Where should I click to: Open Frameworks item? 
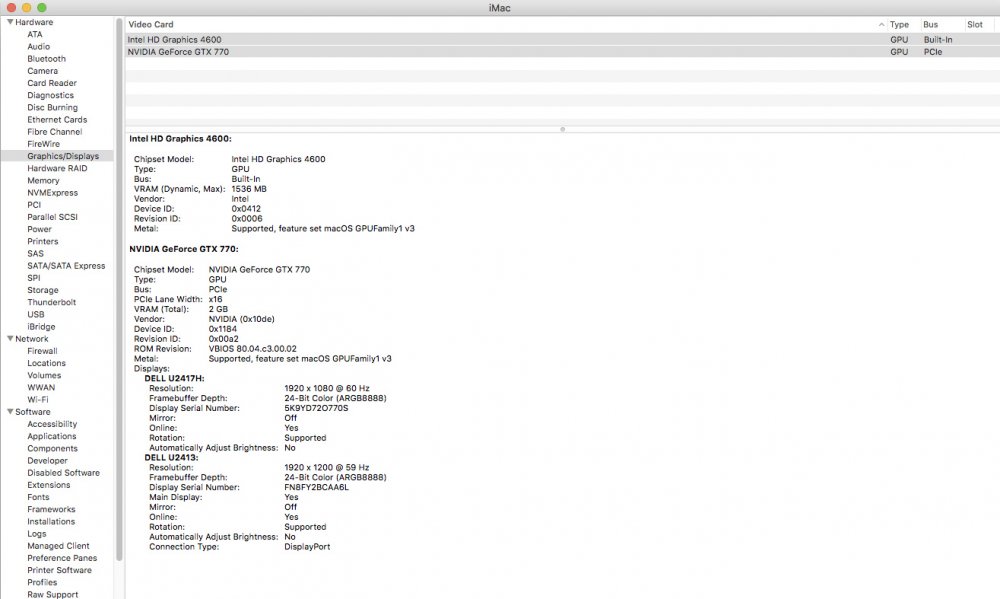tap(51, 509)
